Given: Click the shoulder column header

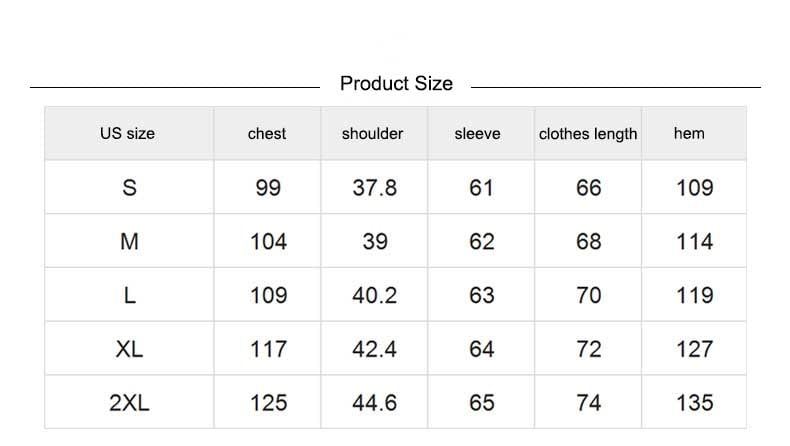Looking at the screenshot, I should pyautogui.click(x=372, y=133).
